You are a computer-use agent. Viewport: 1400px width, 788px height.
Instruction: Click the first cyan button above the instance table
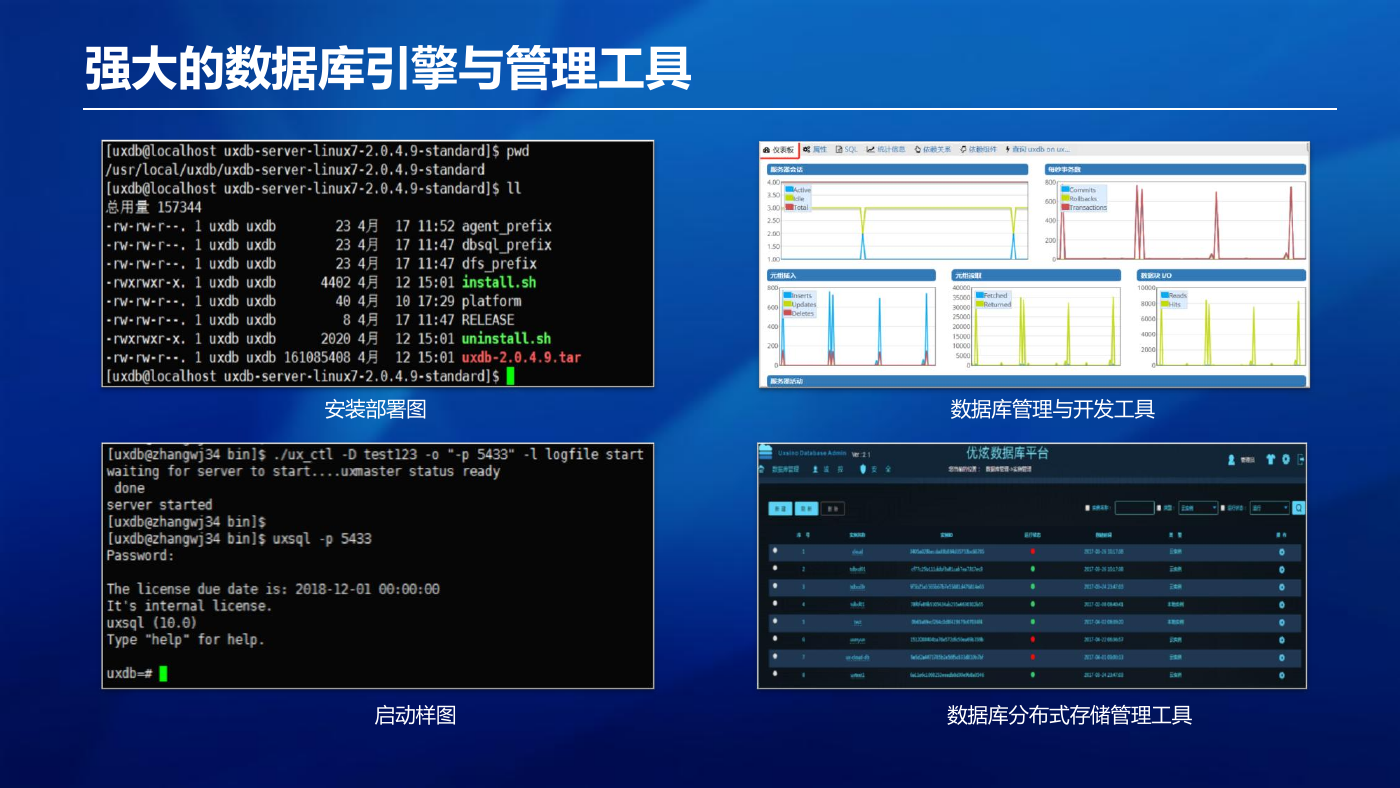click(780, 508)
